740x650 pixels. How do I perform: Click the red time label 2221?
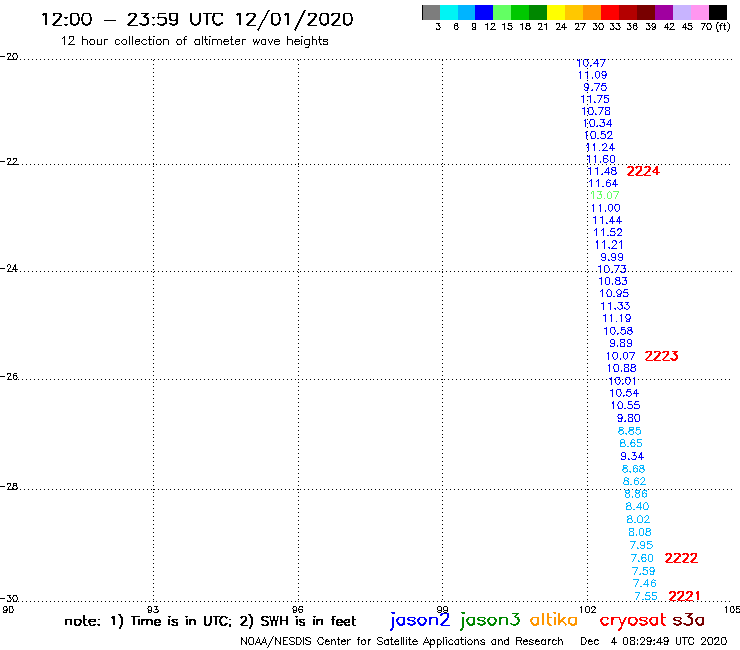(684, 596)
